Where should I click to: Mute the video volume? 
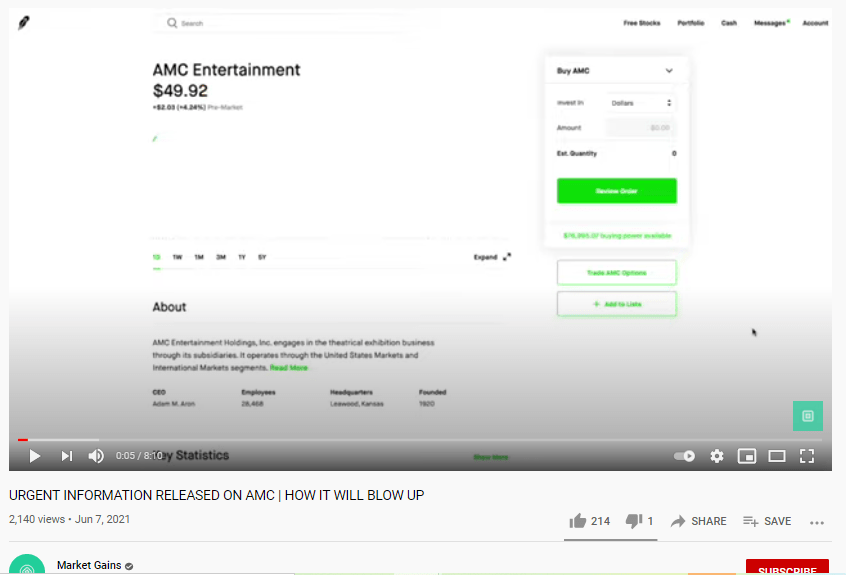pyautogui.click(x=96, y=456)
